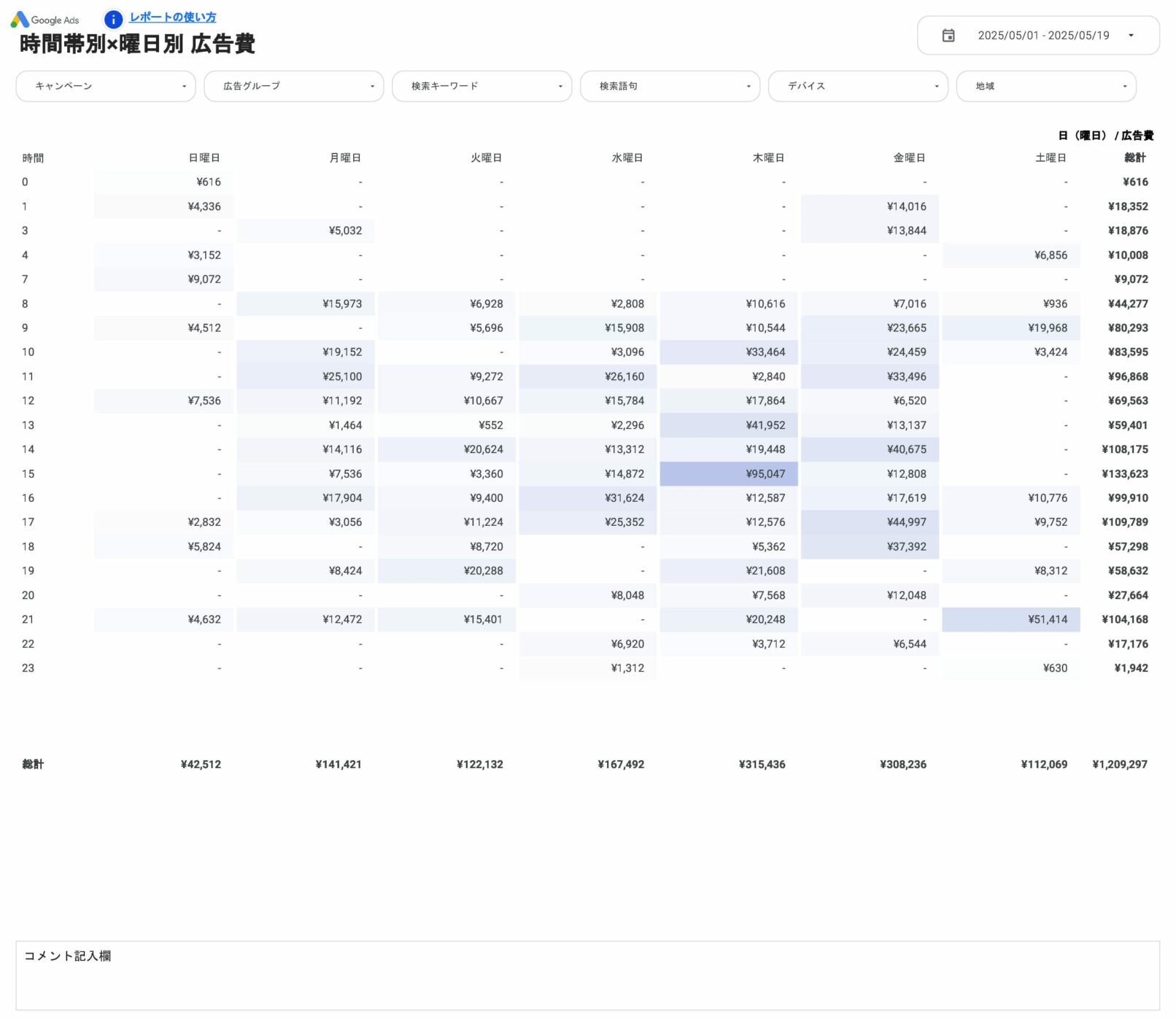
Task: Open the 広告グループ filter dropdown
Action: tap(293, 86)
